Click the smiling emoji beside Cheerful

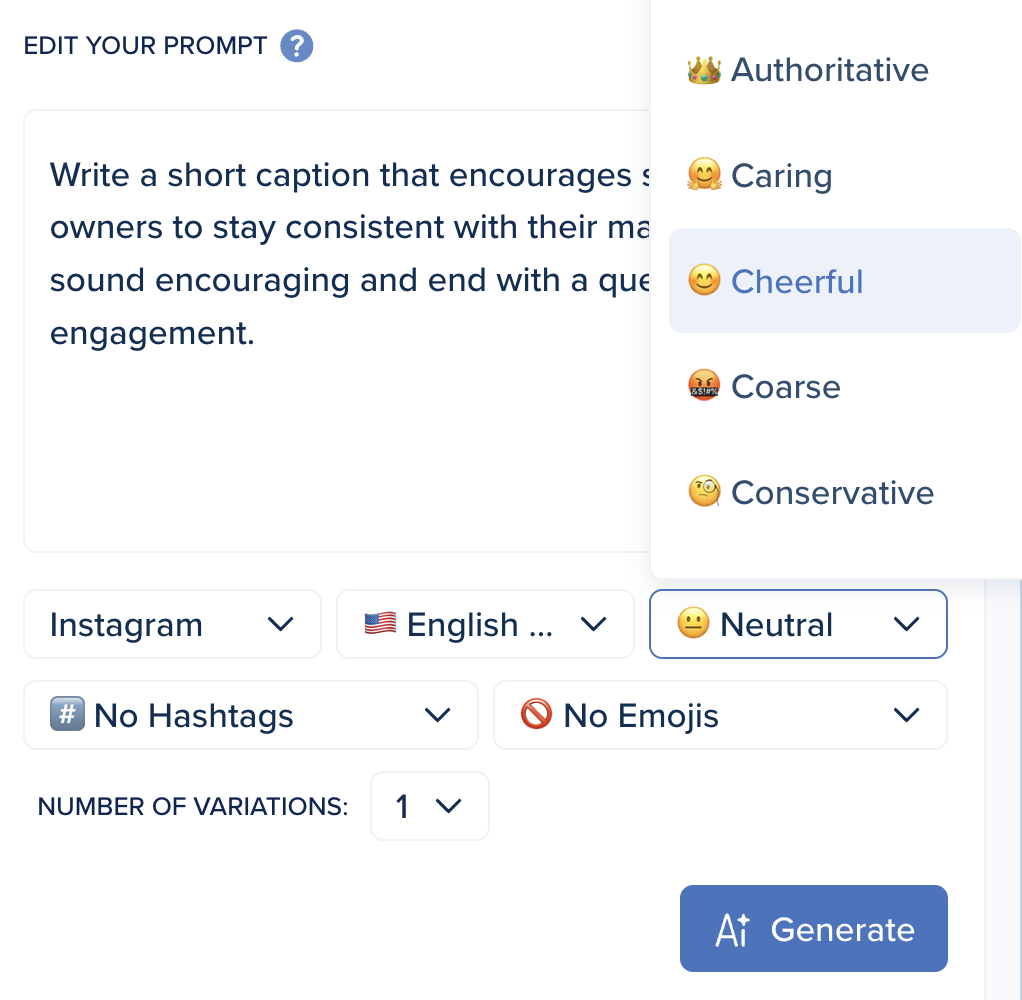coord(704,282)
